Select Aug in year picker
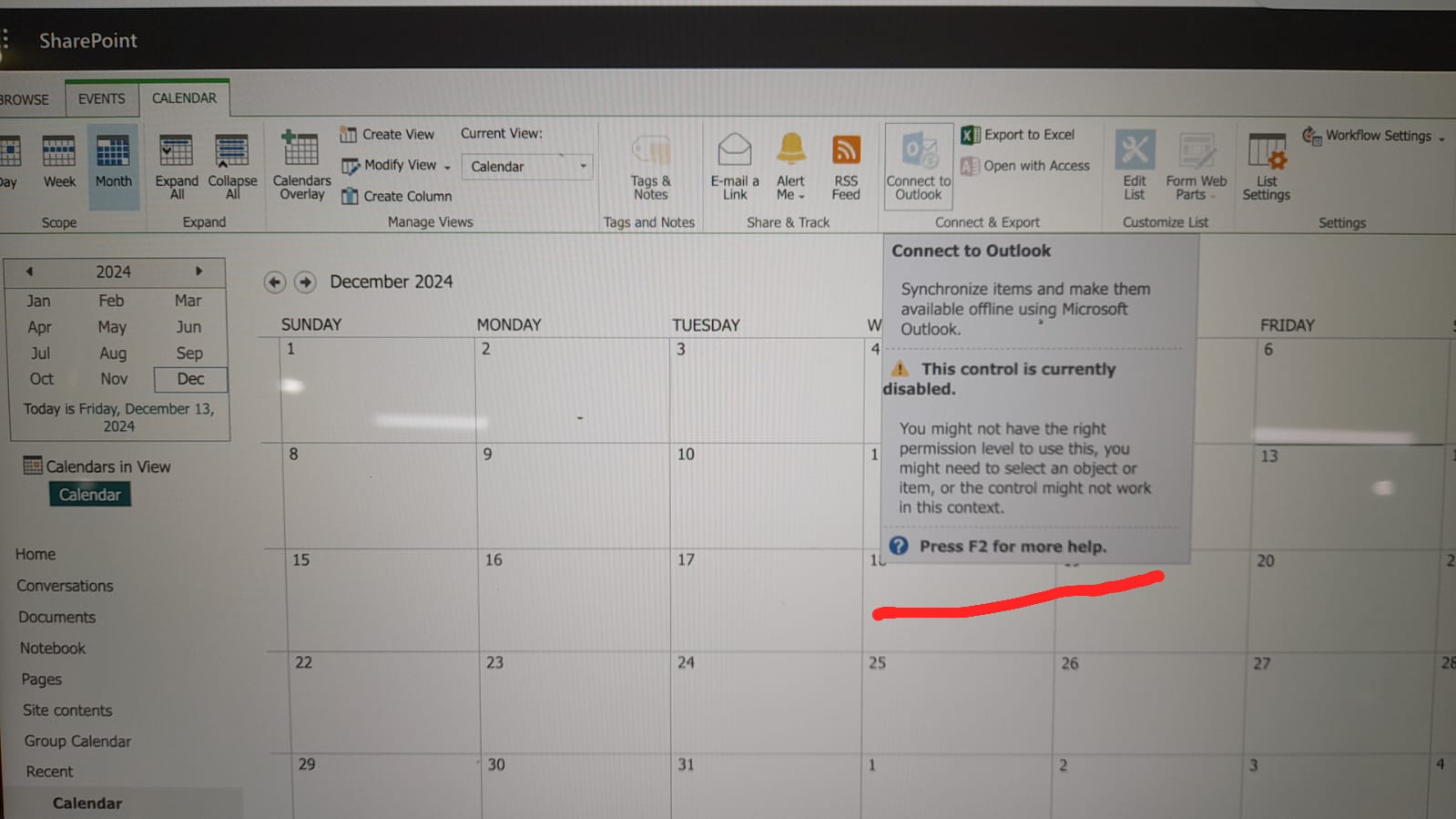1456x819 pixels. pos(113,353)
